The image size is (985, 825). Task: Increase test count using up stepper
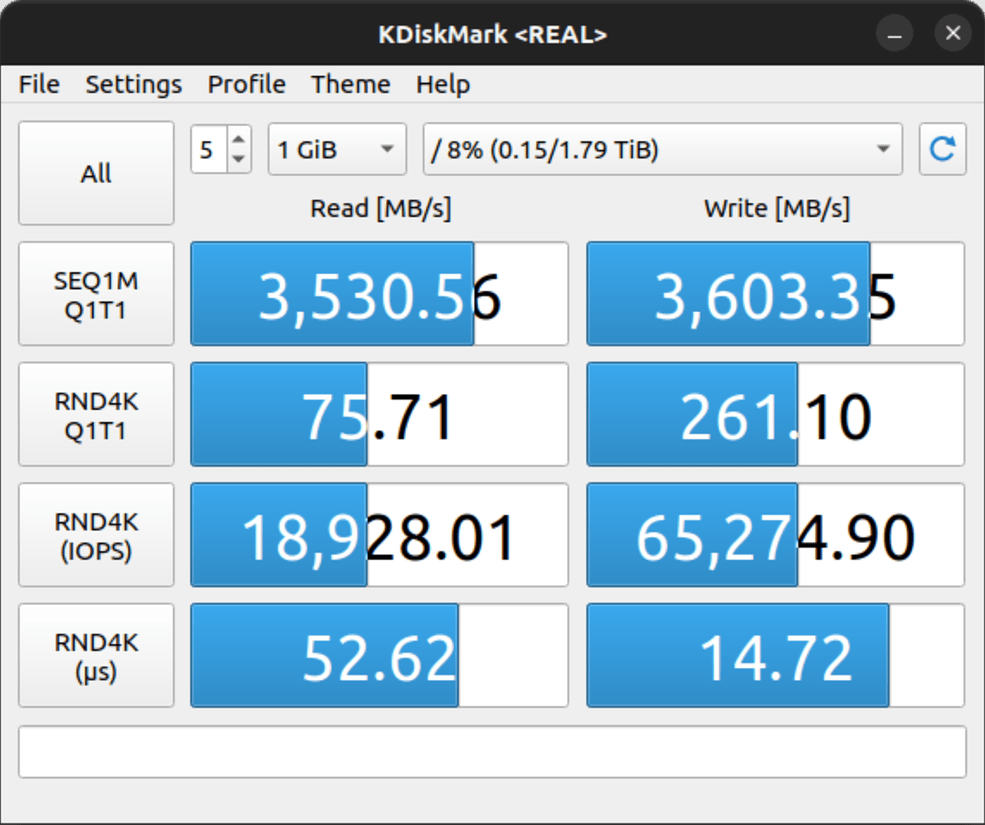click(x=237, y=140)
